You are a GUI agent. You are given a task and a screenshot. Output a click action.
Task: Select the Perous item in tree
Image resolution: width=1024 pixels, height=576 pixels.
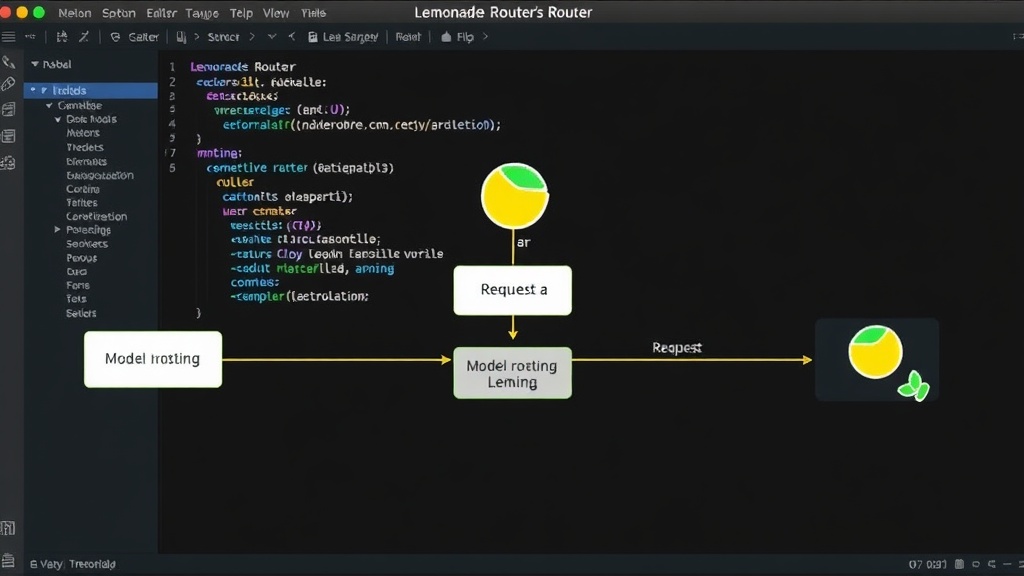[x=82, y=258]
